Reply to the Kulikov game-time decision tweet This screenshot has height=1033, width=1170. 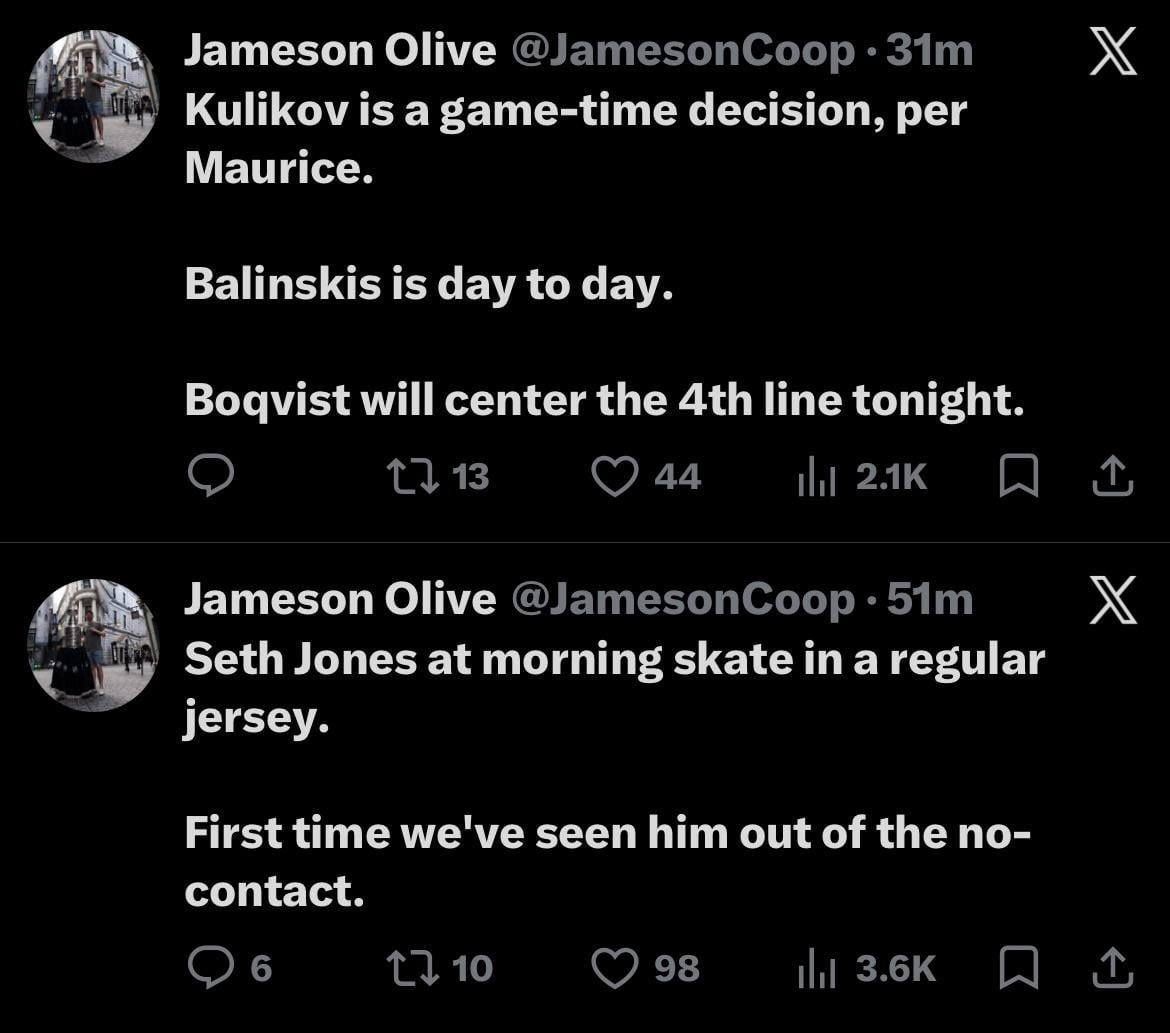pyautogui.click(x=211, y=477)
